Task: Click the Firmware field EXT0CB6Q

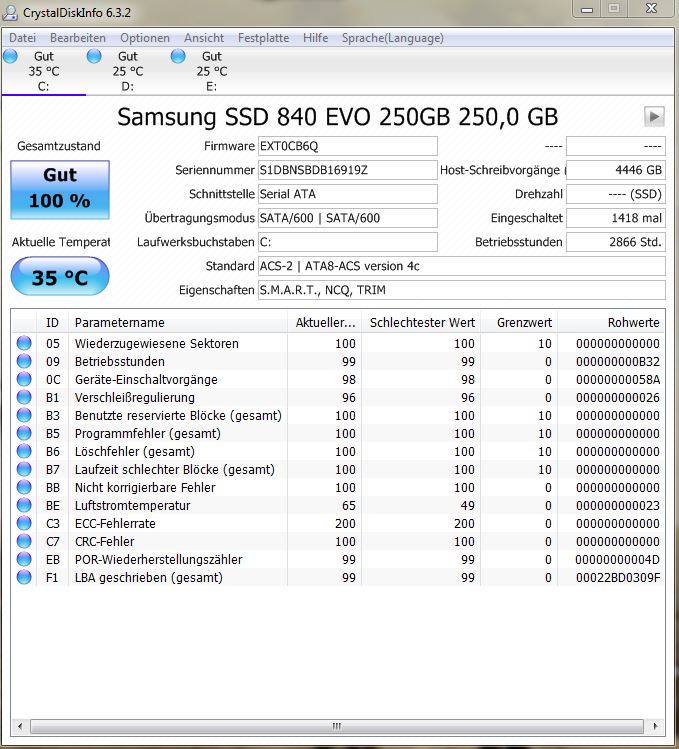Action: click(347, 146)
